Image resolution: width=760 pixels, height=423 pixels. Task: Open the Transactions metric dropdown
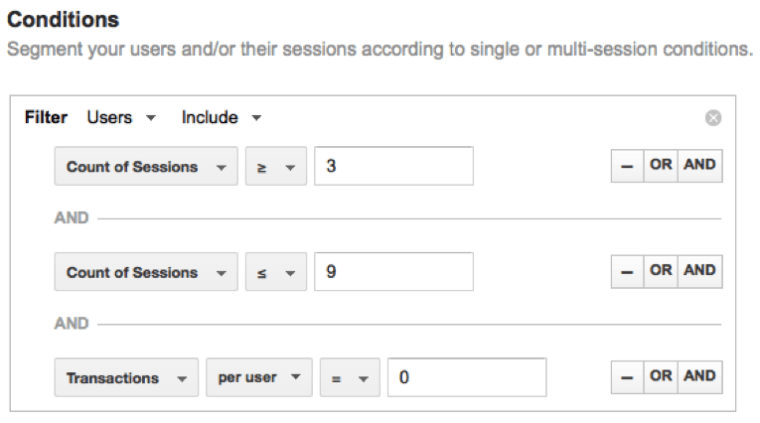[x=126, y=377]
